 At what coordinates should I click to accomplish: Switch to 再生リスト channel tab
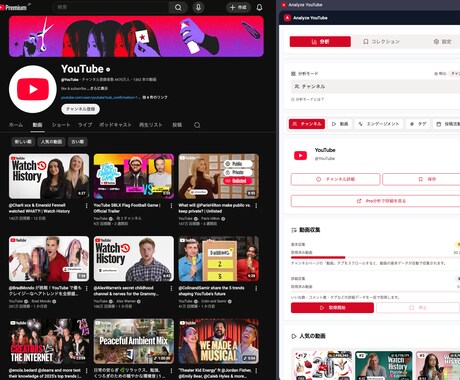151,125
